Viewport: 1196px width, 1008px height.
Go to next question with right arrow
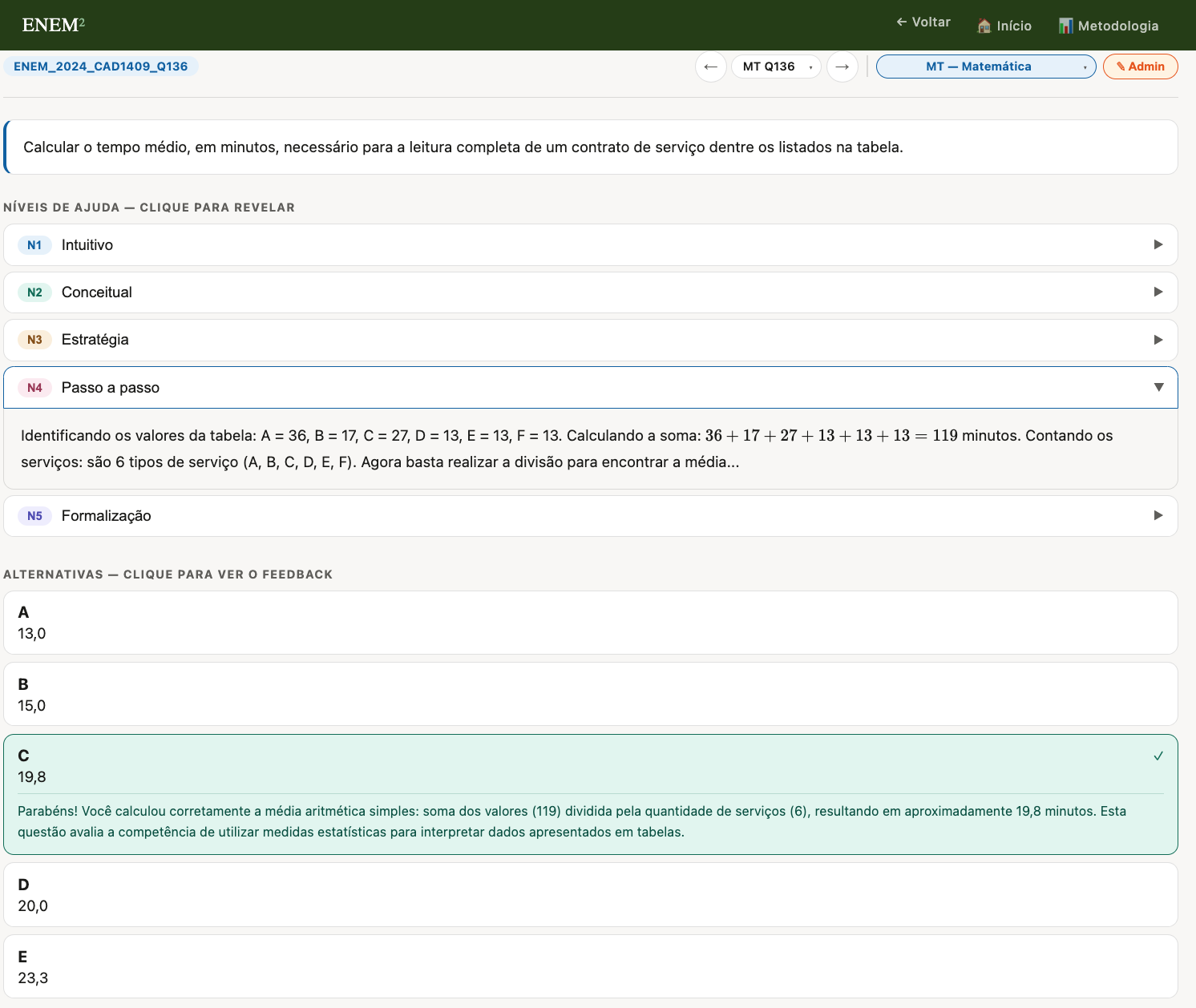[842, 67]
